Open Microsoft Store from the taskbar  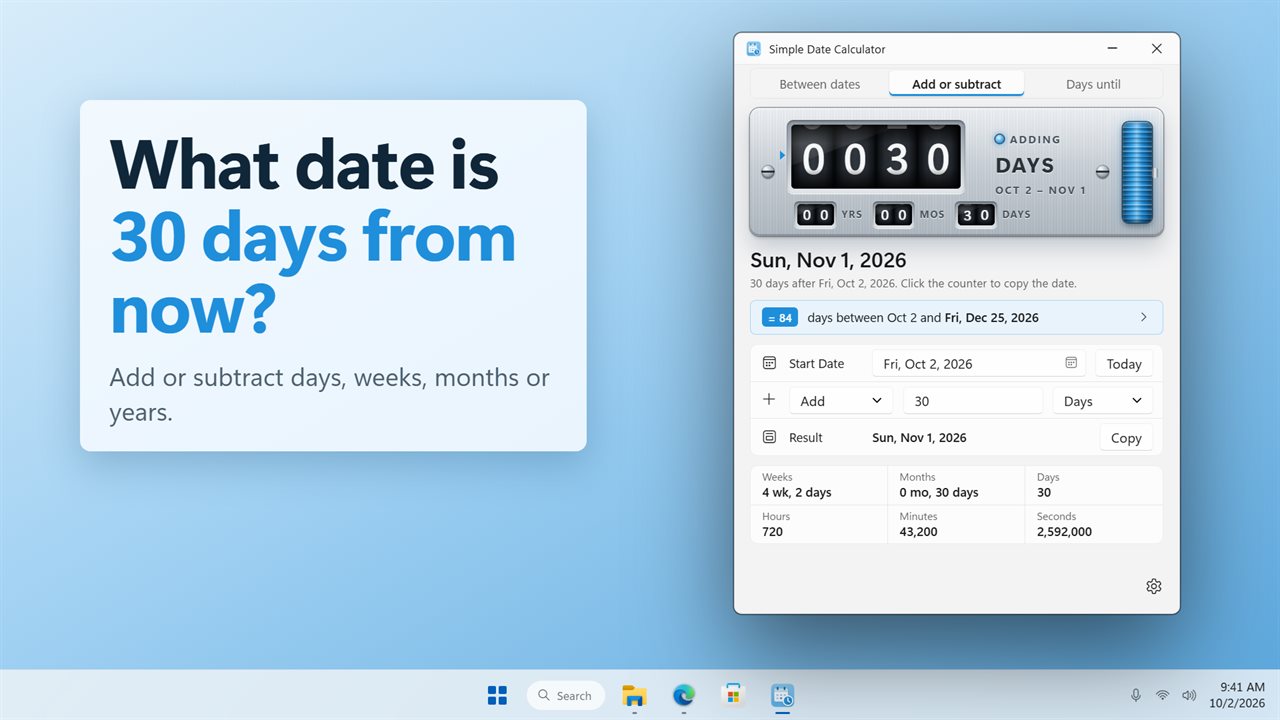[733, 695]
